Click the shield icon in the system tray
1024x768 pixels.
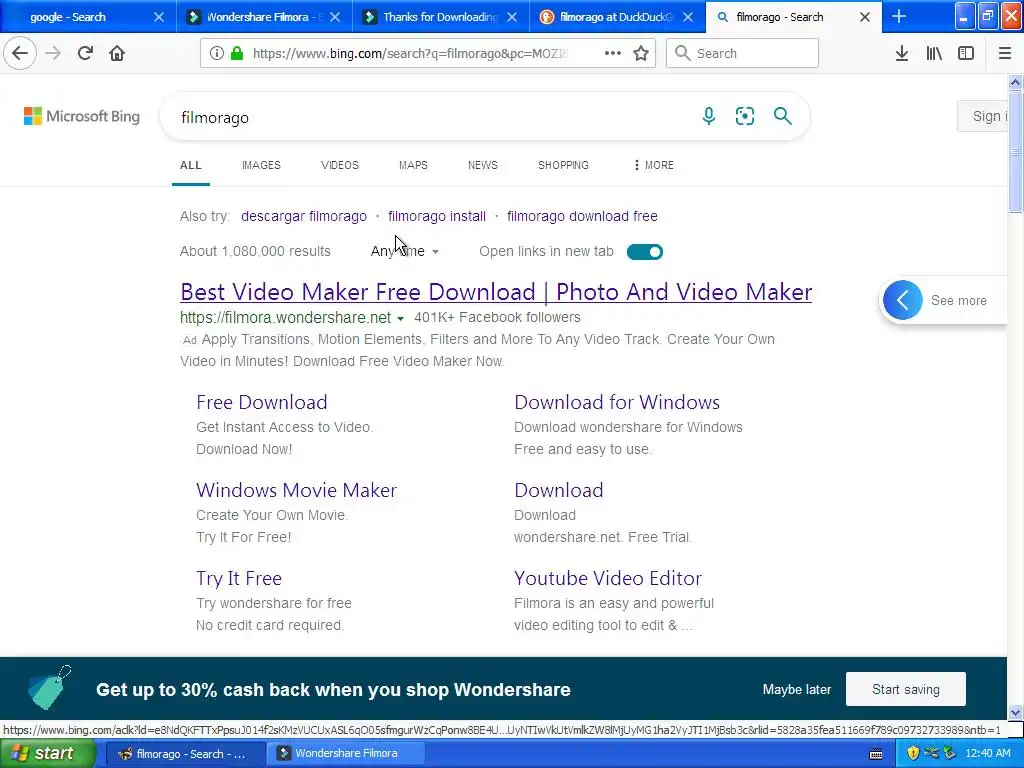pyautogui.click(x=913, y=753)
